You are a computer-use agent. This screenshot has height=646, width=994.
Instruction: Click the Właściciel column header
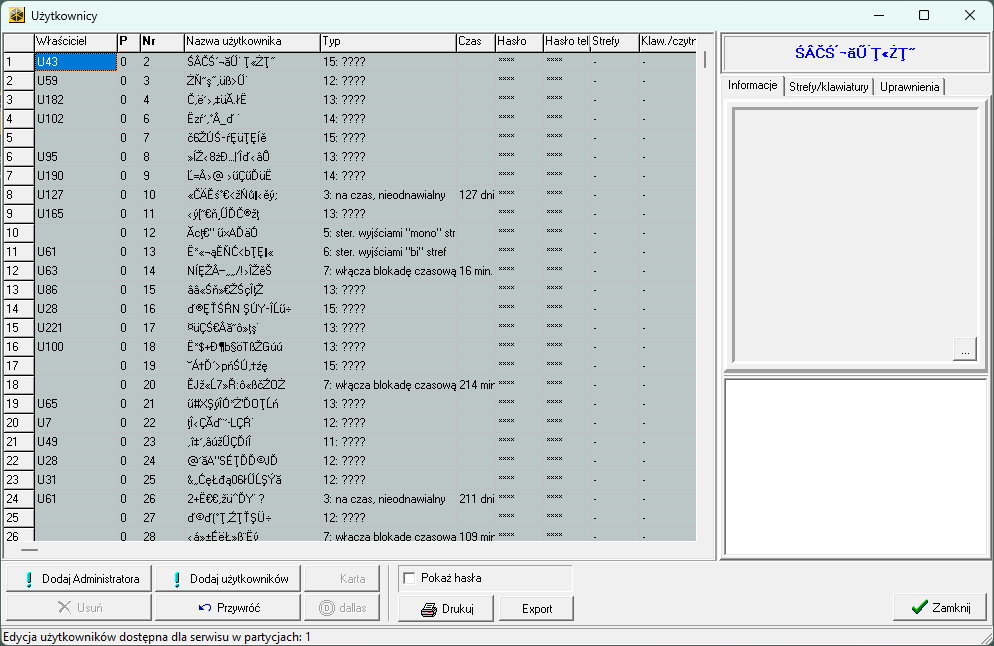[74, 42]
